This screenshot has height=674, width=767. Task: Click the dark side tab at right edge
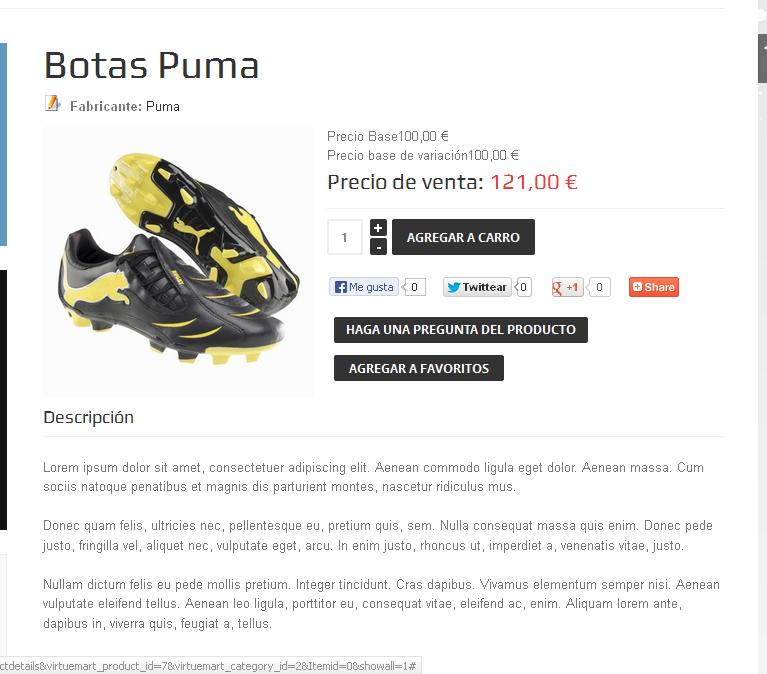pos(763,59)
